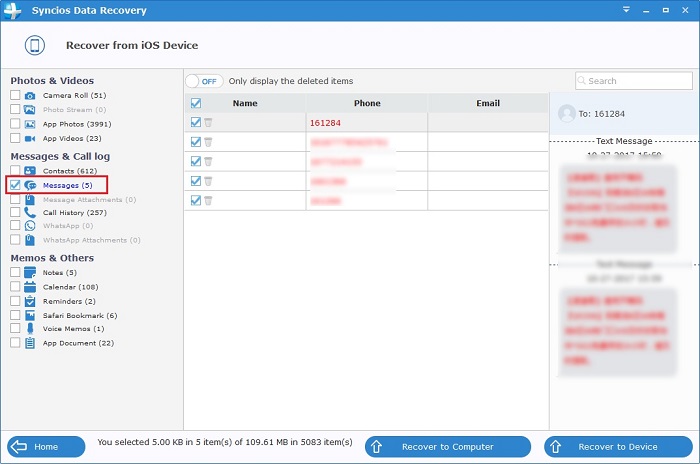Click the App Photos icon

pos(30,124)
